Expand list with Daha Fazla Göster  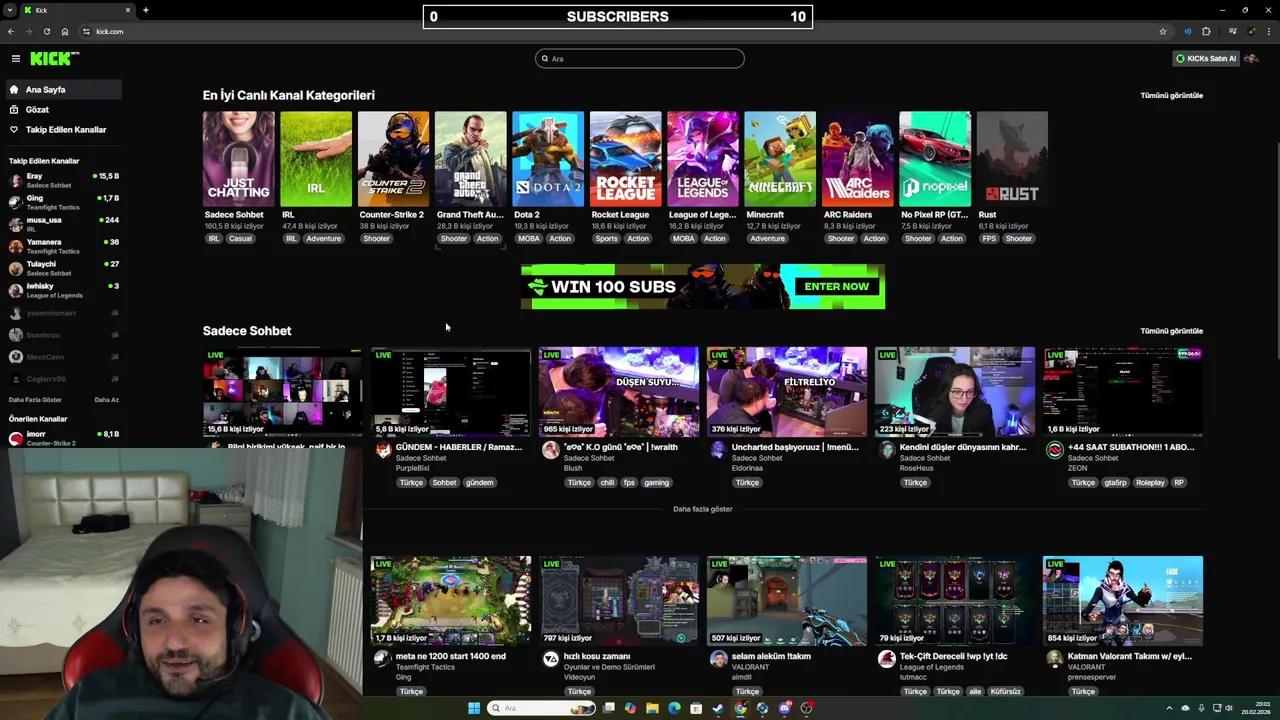[35, 400]
